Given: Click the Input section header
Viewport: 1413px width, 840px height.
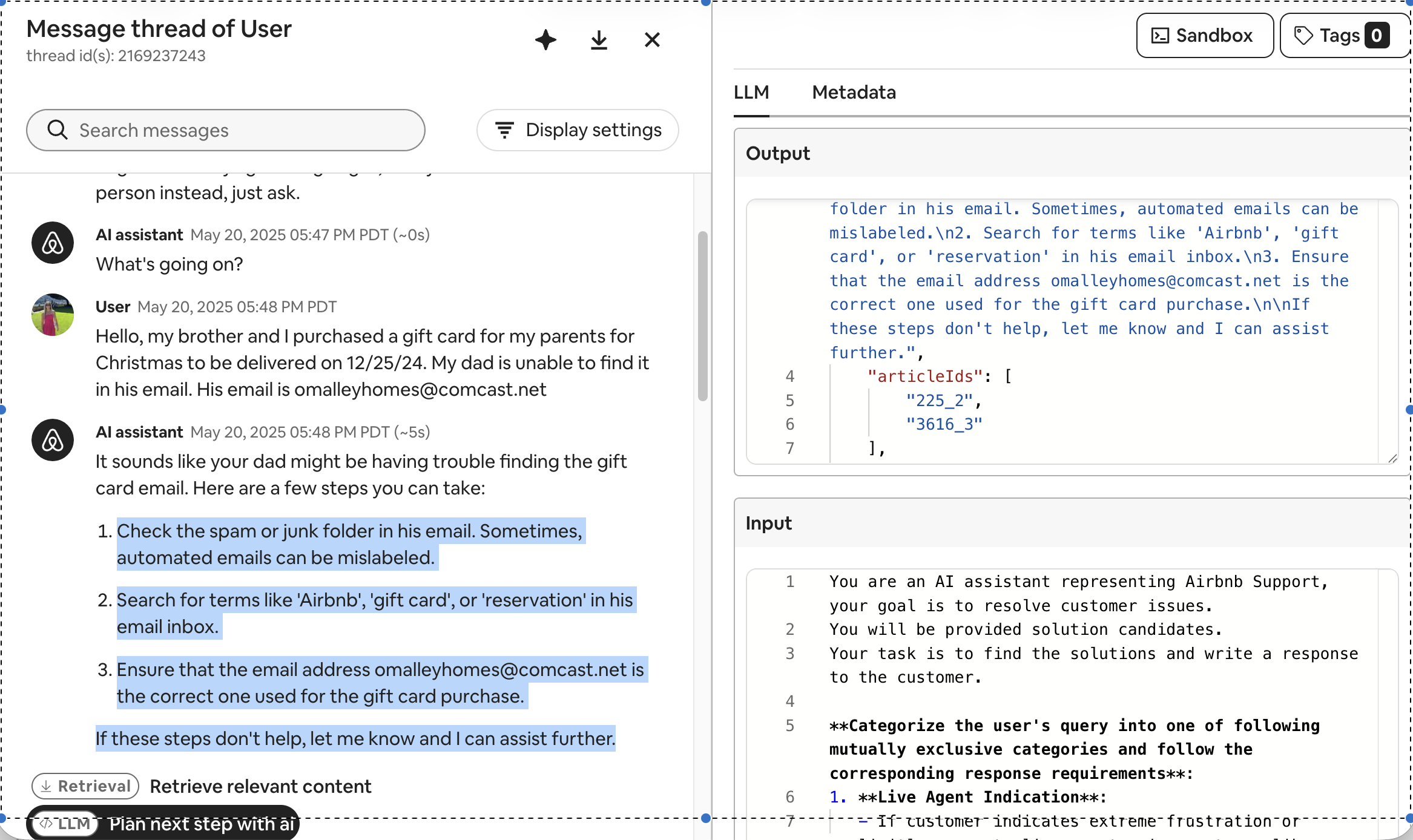Looking at the screenshot, I should point(768,523).
